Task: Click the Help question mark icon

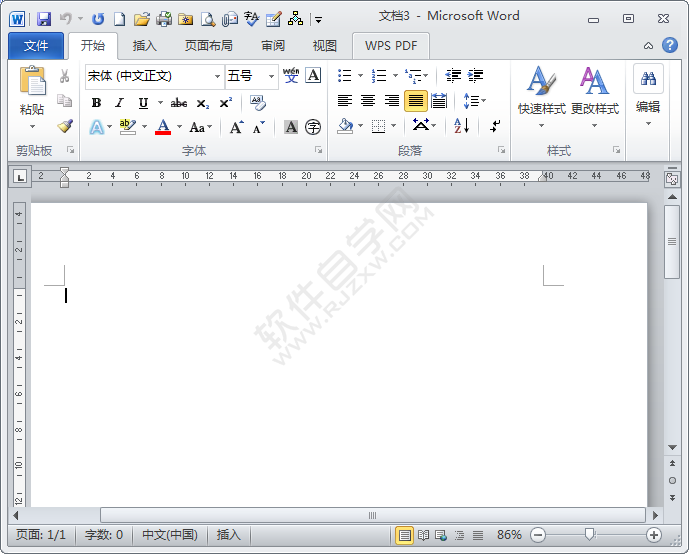Action: [670, 45]
